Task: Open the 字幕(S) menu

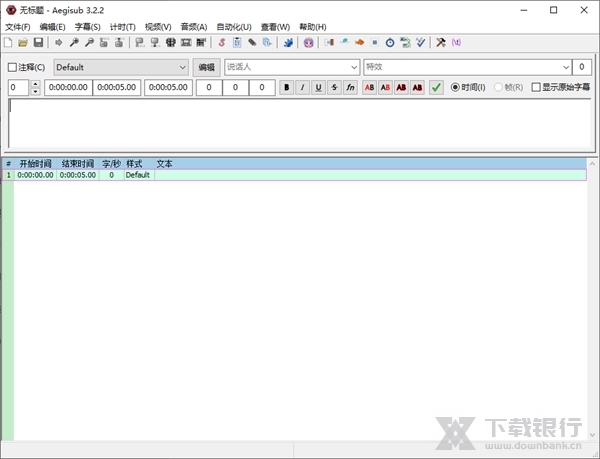Action: [x=88, y=26]
